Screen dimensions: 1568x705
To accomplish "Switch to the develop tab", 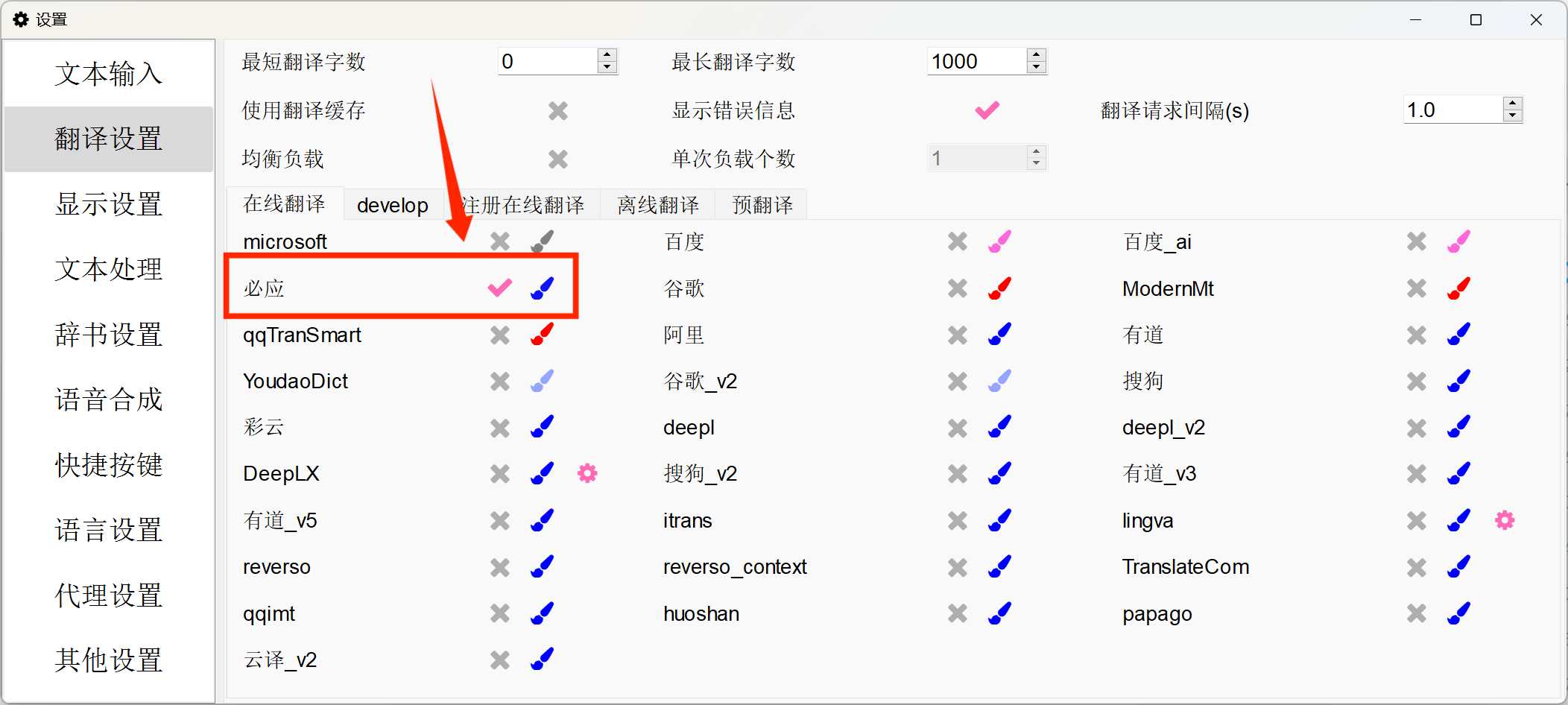I will pyautogui.click(x=393, y=205).
